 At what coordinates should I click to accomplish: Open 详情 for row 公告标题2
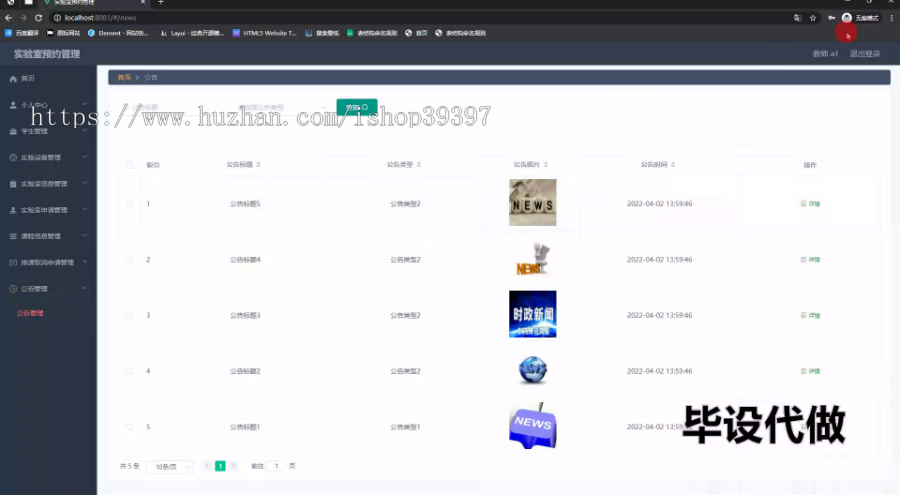tap(810, 371)
